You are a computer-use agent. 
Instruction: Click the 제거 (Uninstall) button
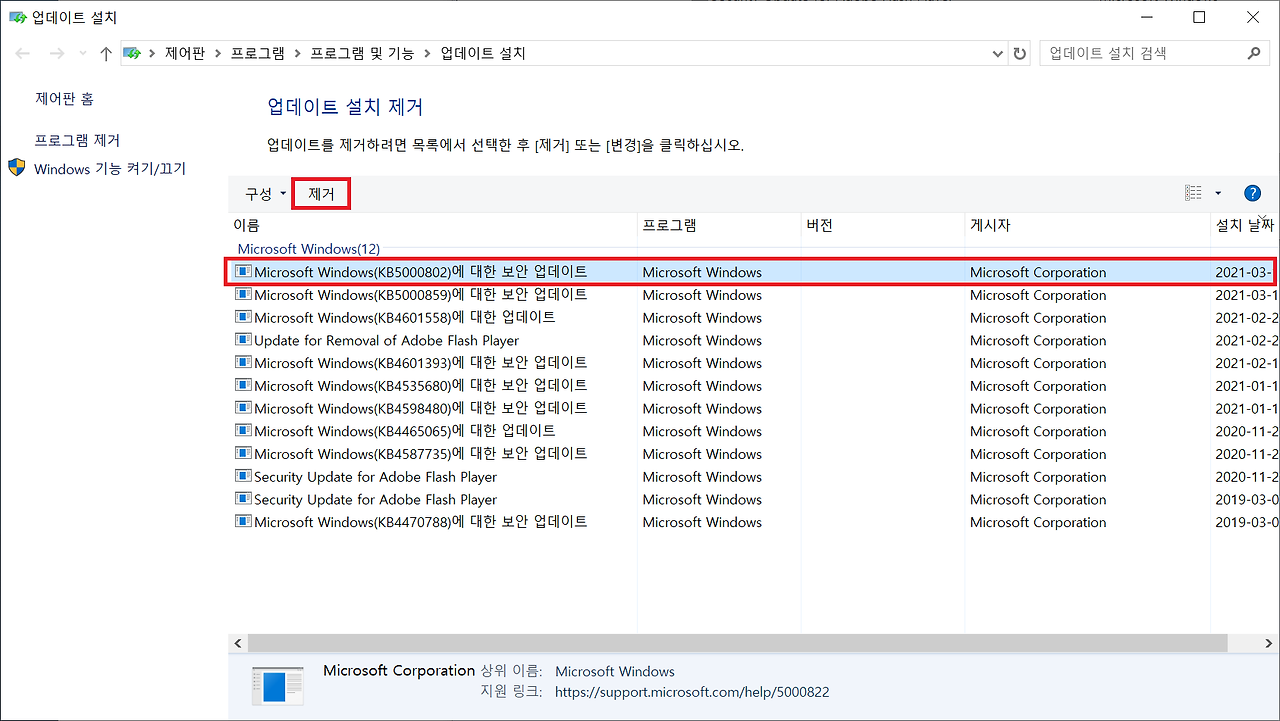tap(320, 192)
